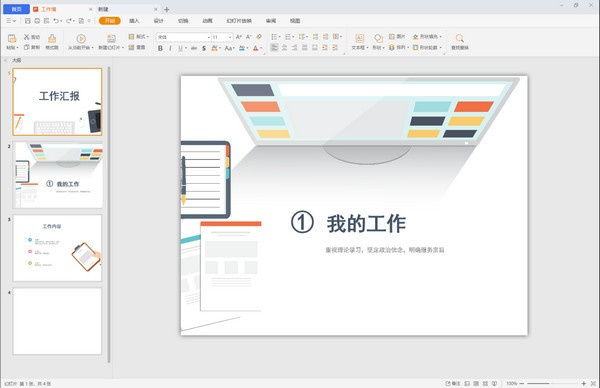Click the New Slide icon
600x388 pixels.
point(111,38)
